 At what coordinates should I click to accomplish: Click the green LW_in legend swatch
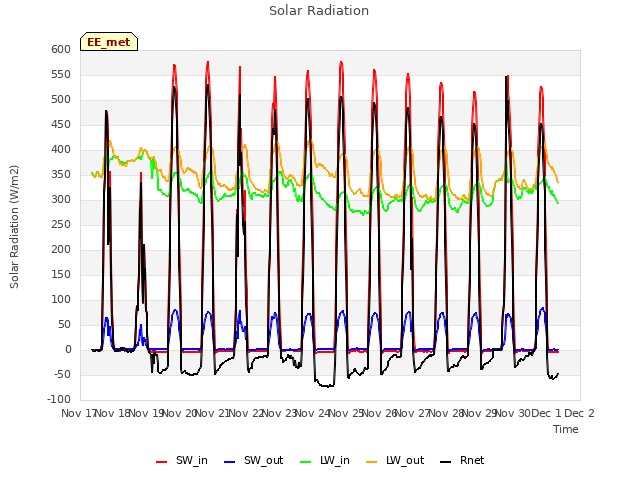click(x=306, y=462)
